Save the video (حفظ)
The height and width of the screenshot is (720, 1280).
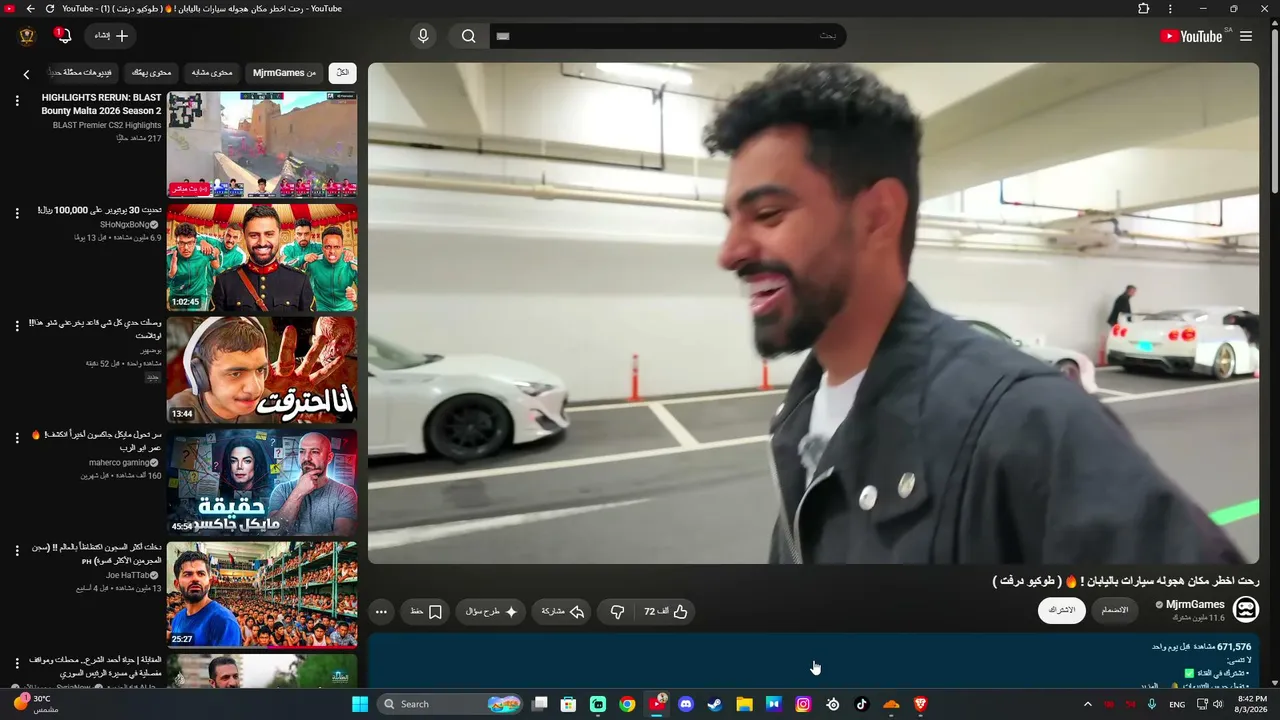(426, 611)
